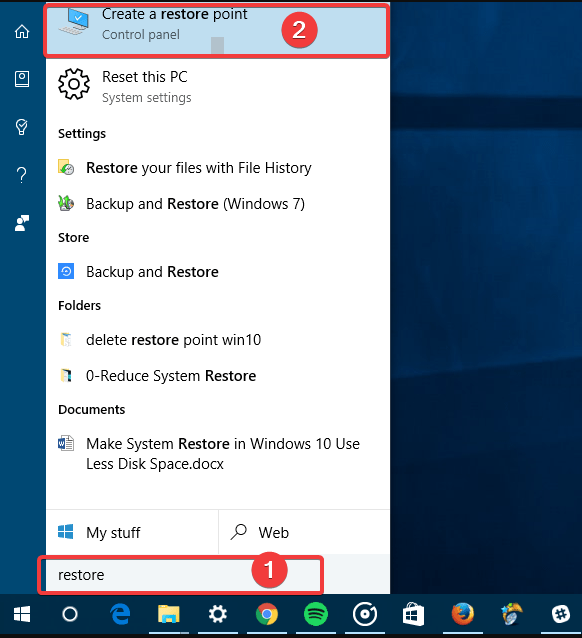
Task: Click the search box containing restore
Action: [x=181, y=575]
